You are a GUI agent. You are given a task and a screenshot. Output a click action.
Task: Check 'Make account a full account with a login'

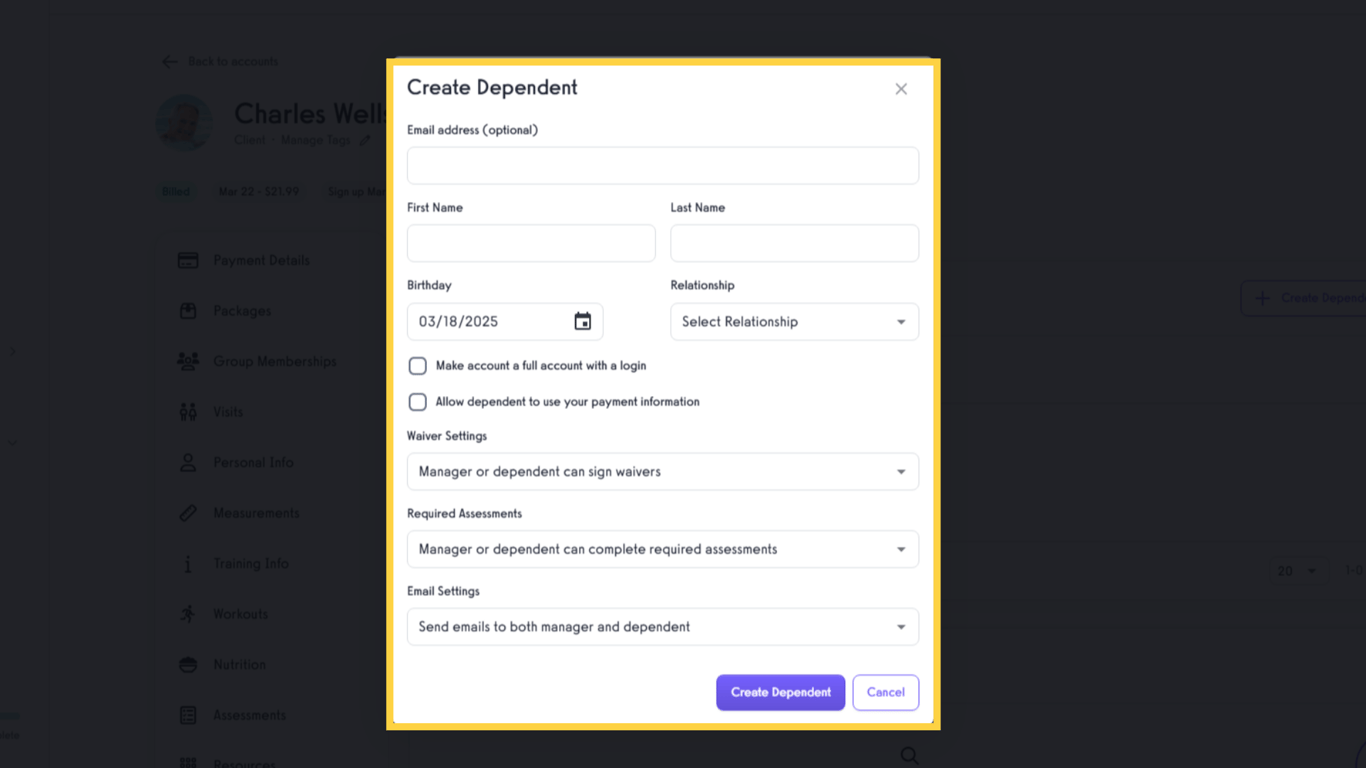pyautogui.click(x=417, y=365)
